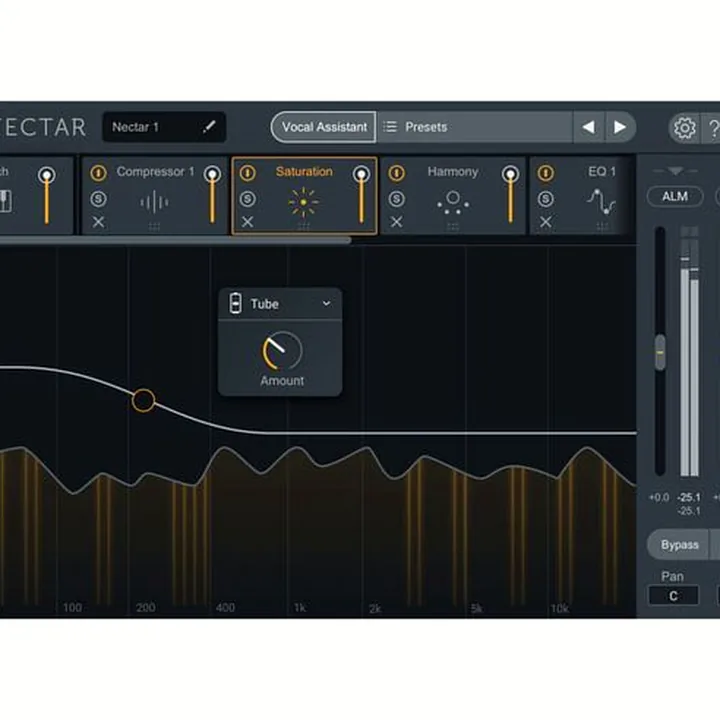Image resolution: width=720 pixels, height=720 pixels.
Task: Toggle Harmony module power
Action: (x=397, y=173)
